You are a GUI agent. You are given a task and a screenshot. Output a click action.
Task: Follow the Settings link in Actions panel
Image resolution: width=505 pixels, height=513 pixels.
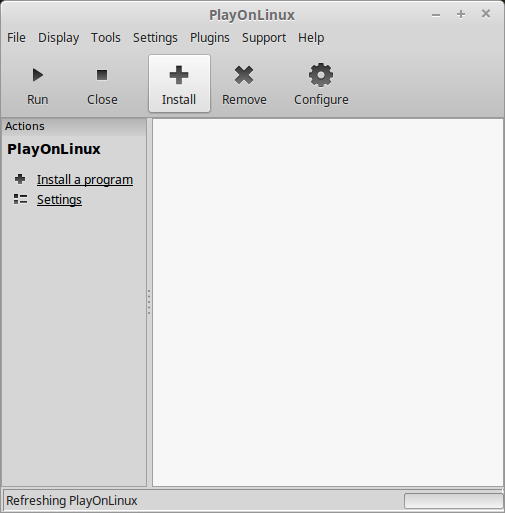point(59,200)
